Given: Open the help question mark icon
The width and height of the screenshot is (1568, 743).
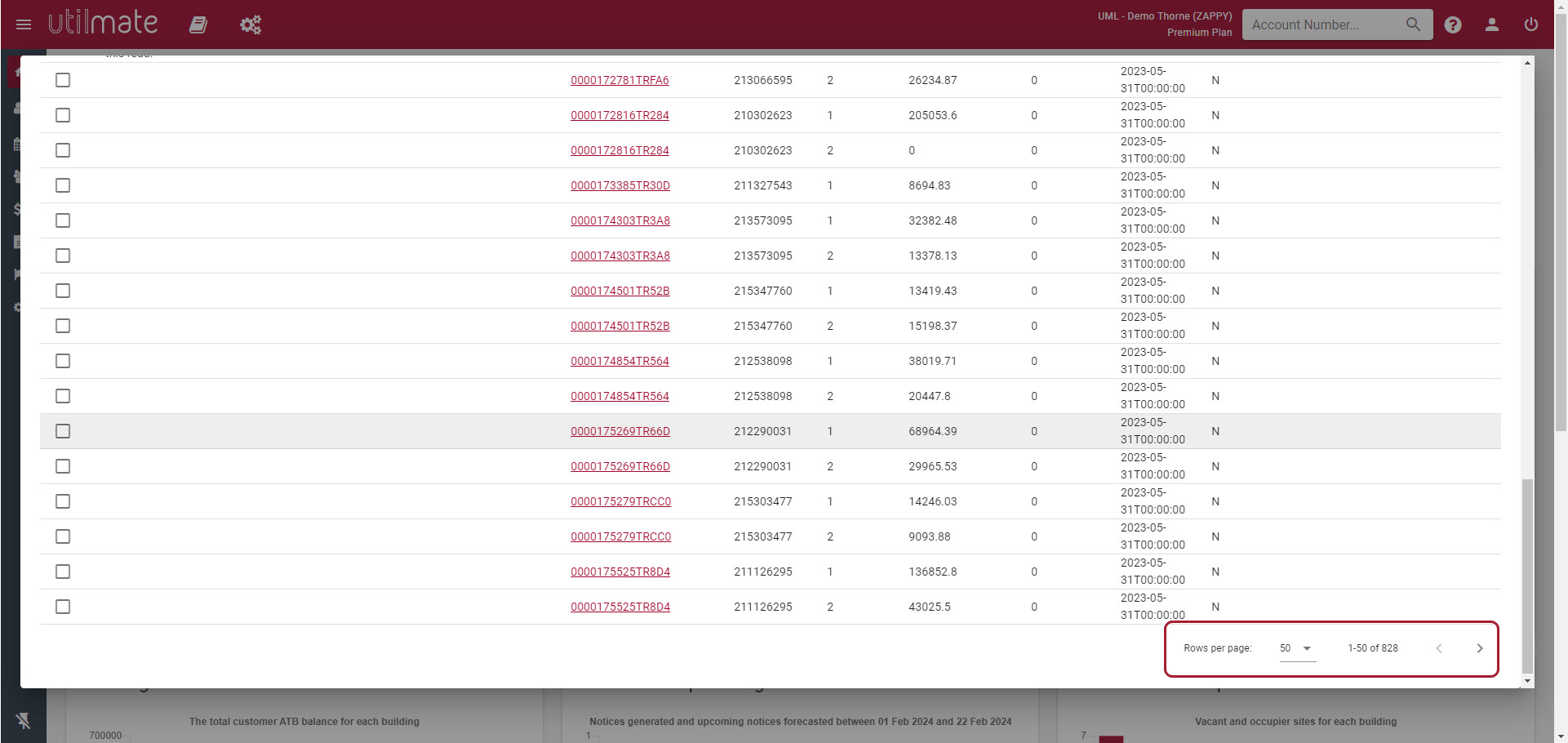Looking at the screenshot, I should coord(1453,24).
